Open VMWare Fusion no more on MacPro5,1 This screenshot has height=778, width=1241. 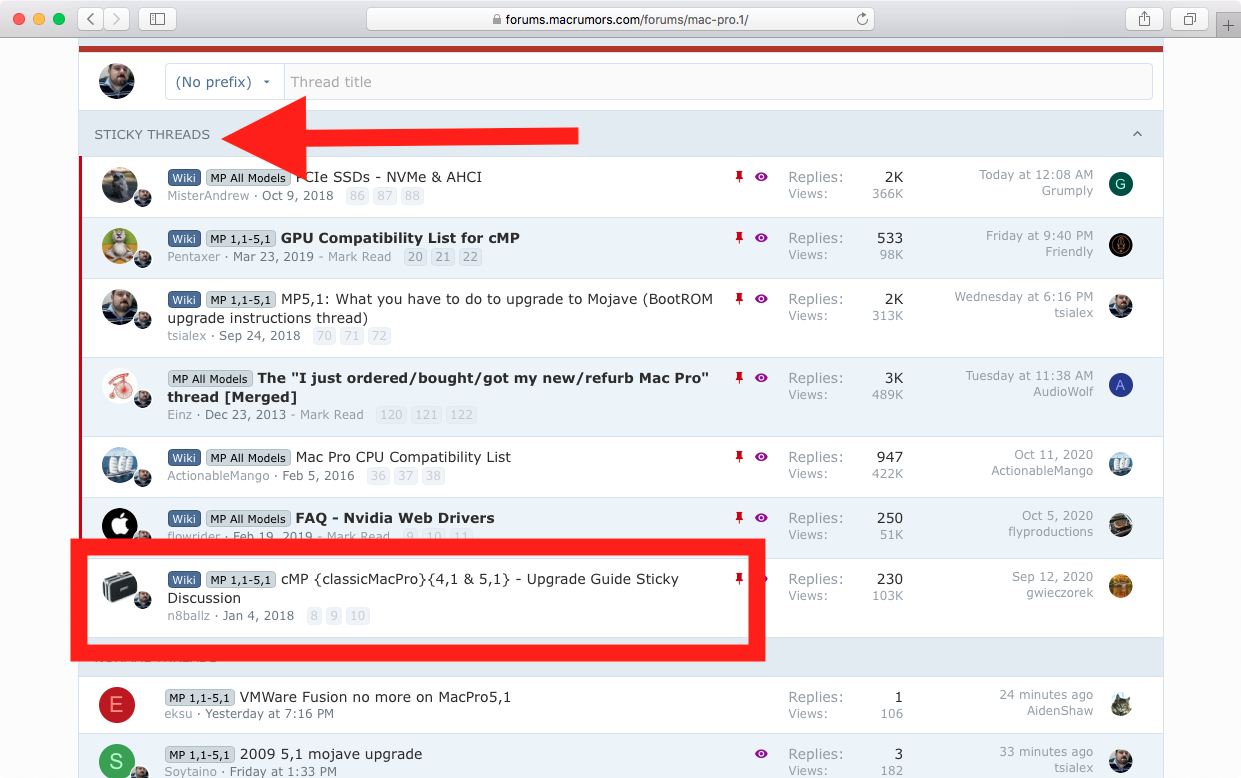point(375,697)
